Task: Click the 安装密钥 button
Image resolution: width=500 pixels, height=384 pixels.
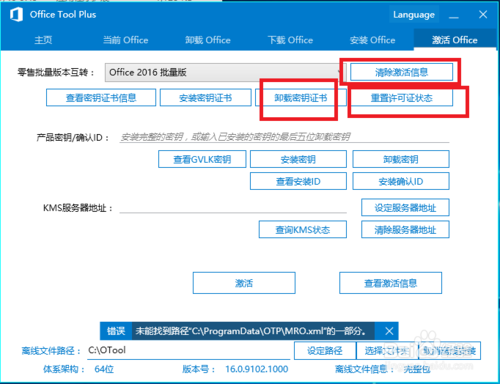Action: 298,159
